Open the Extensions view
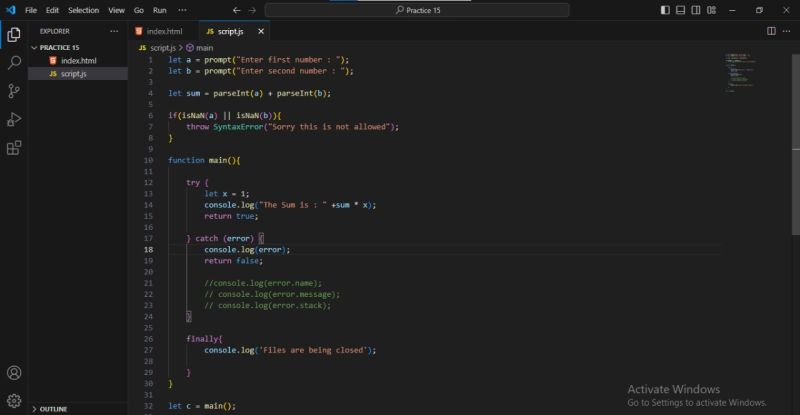The height and width of the screenshot is (415, 800). tap(14, 148)
